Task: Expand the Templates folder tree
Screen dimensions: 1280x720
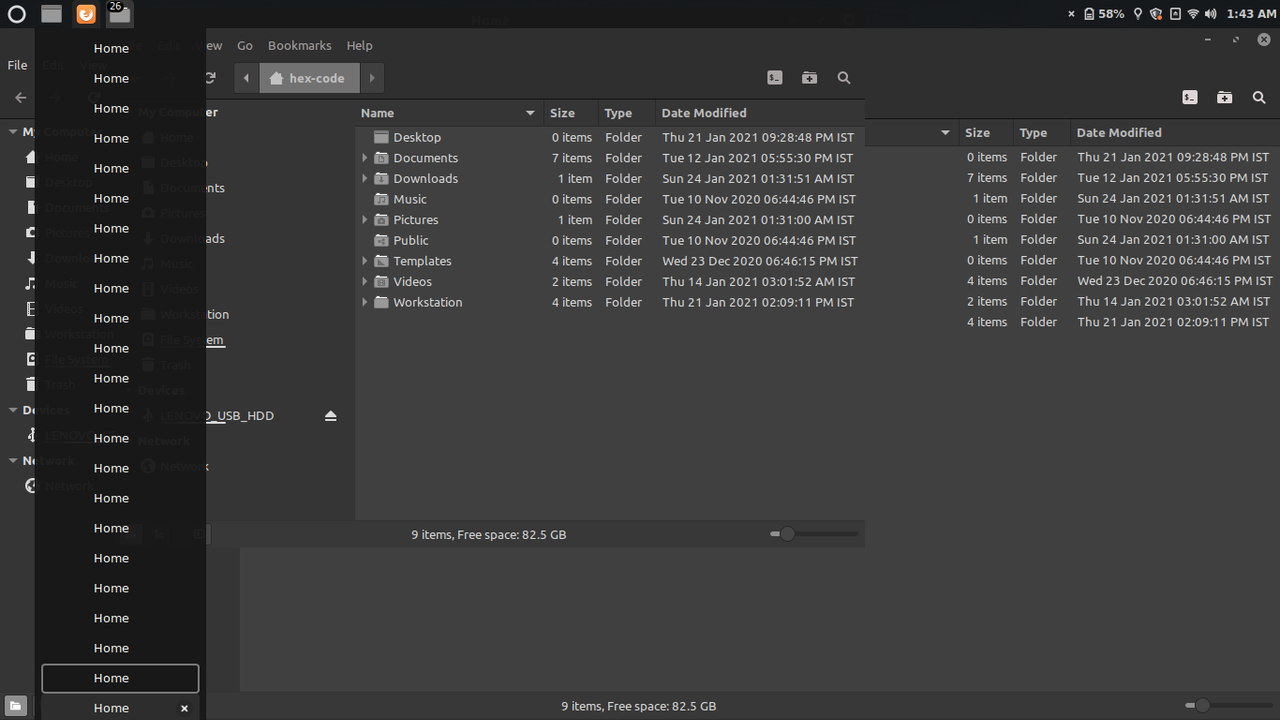Action: 364,261
